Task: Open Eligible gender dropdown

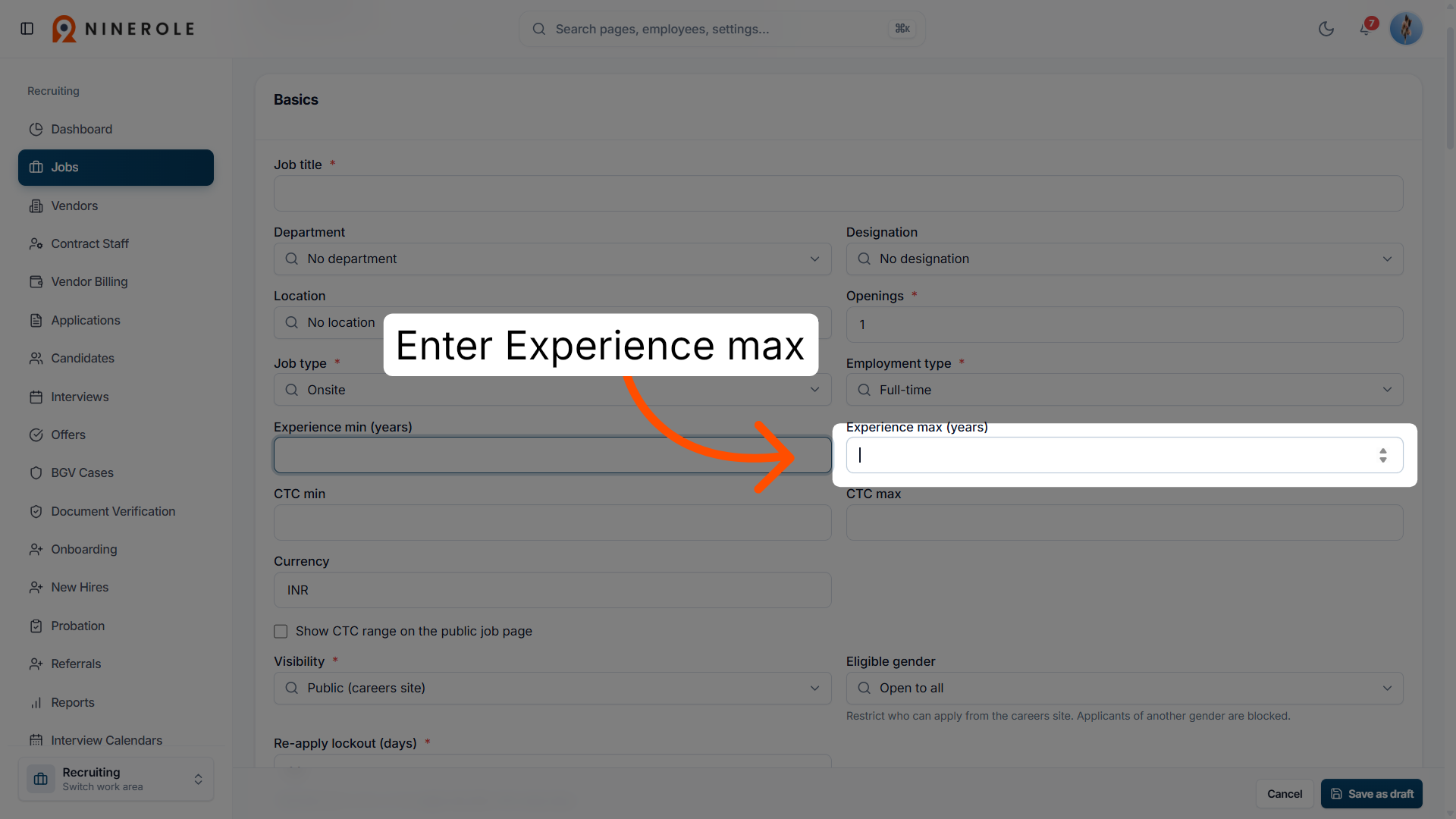Action: [x=1125, y=688]
